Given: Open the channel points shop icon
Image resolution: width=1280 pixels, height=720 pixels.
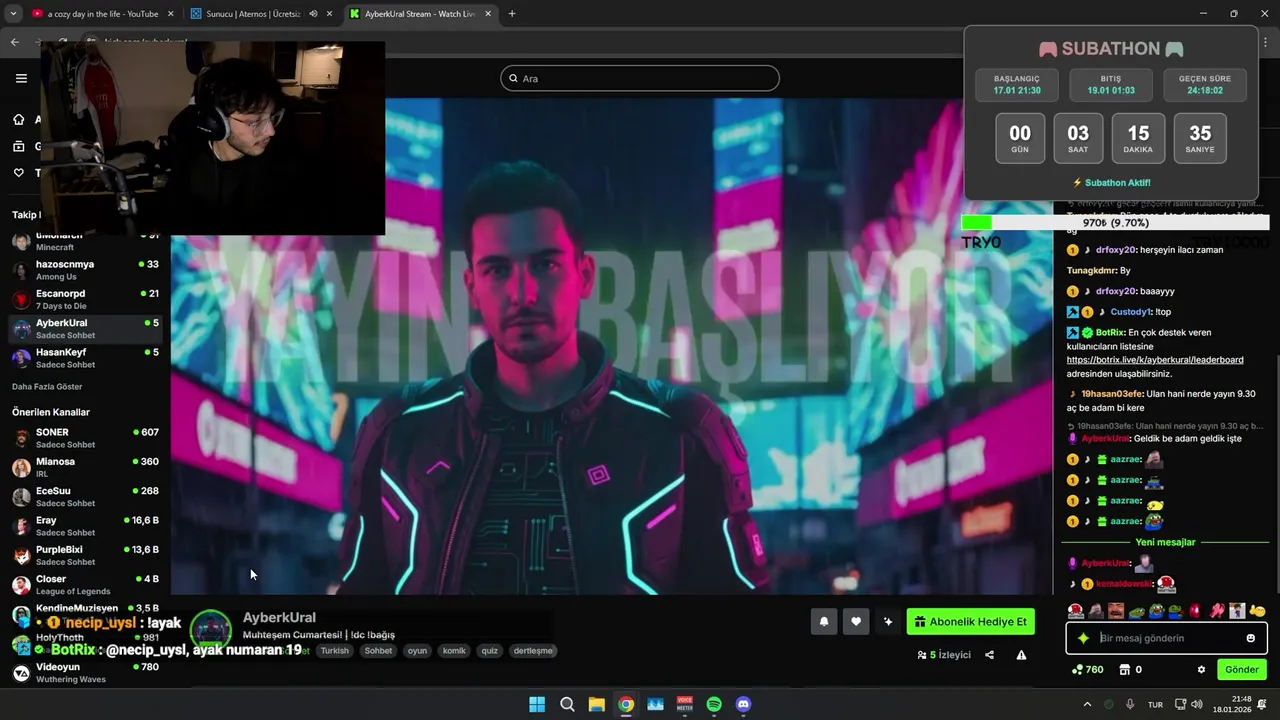Looking at the screenshot, I should [1124, 670].
